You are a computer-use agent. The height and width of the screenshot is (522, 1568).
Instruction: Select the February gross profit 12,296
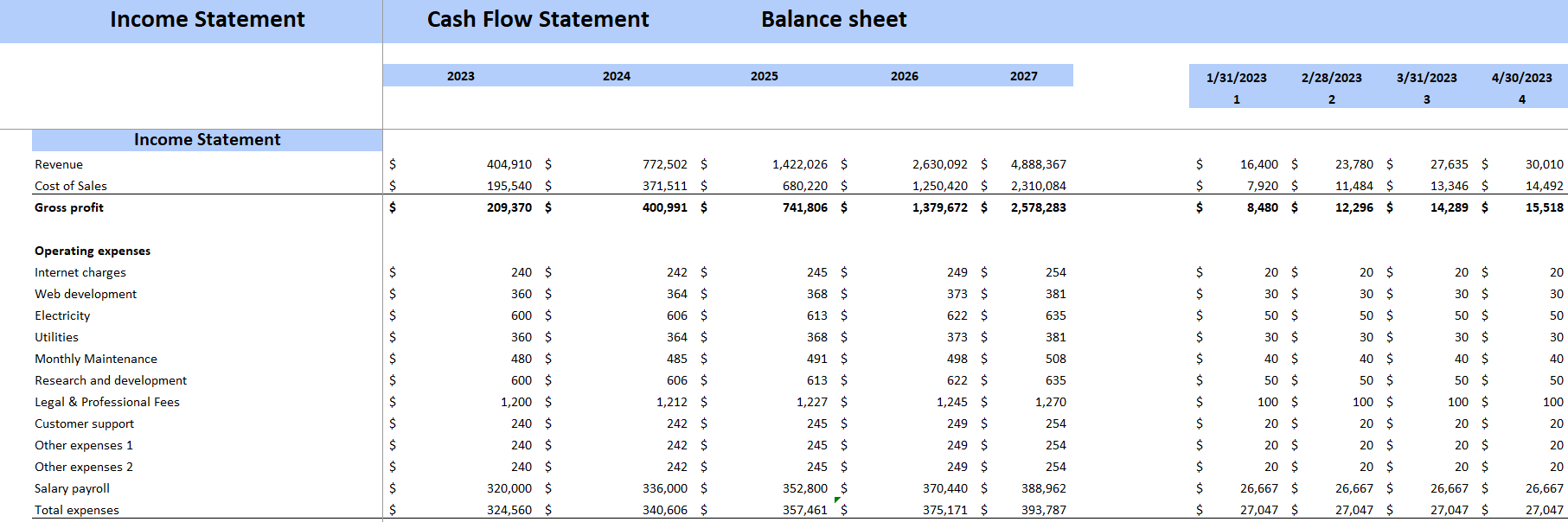[1354, 207]
